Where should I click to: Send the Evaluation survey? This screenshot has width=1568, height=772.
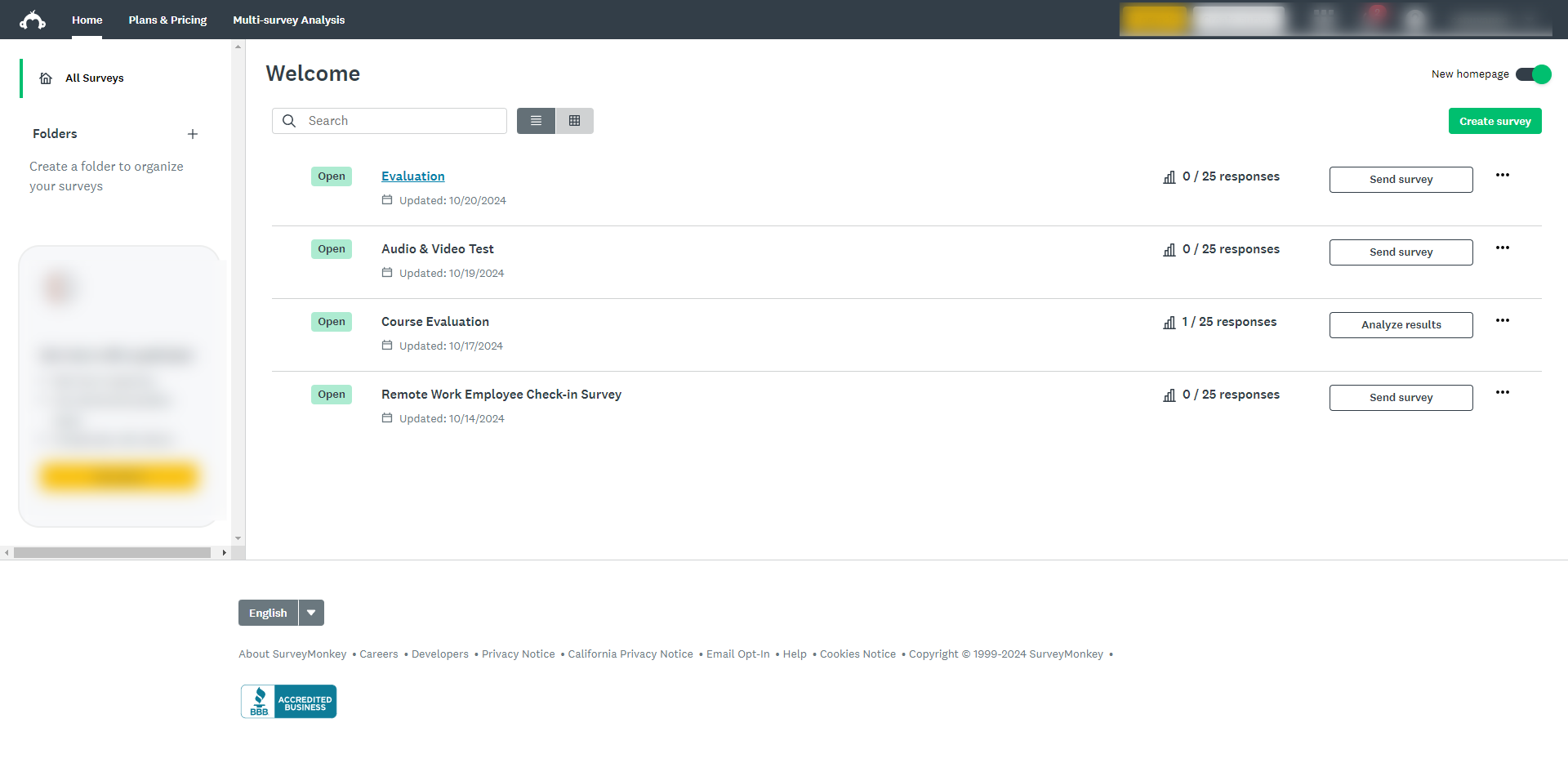pos(1401,180)
